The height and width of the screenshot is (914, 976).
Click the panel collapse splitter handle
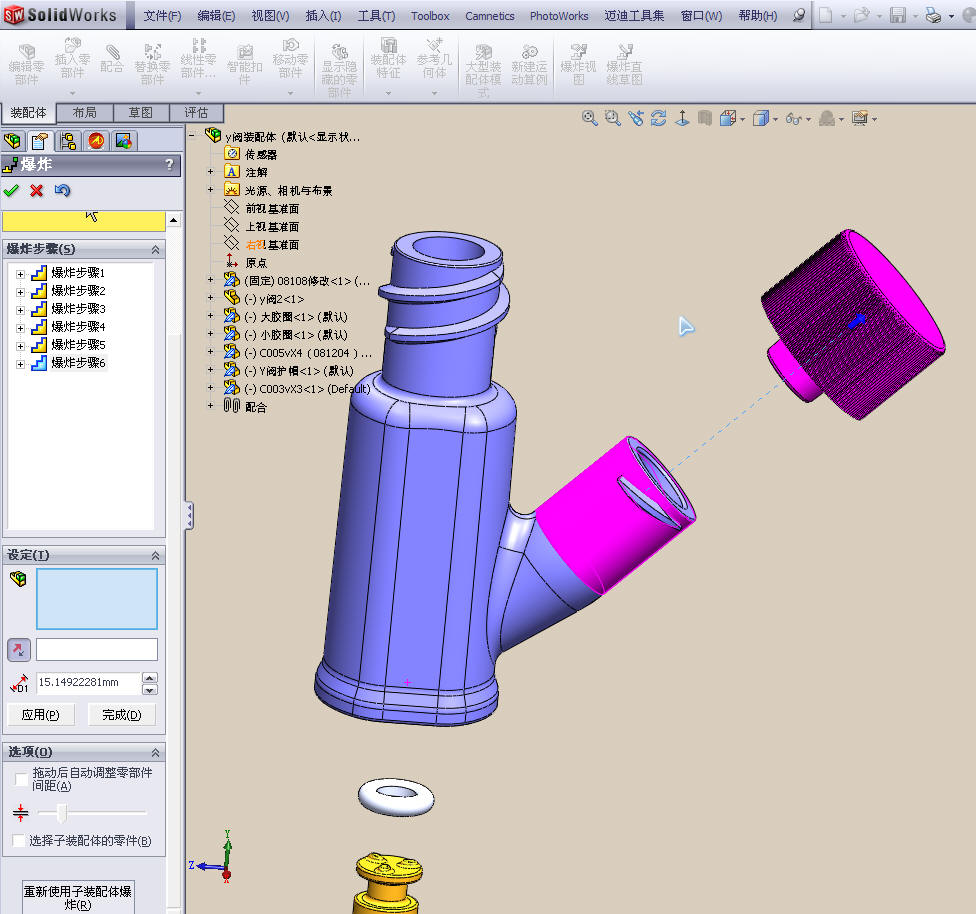189,516
